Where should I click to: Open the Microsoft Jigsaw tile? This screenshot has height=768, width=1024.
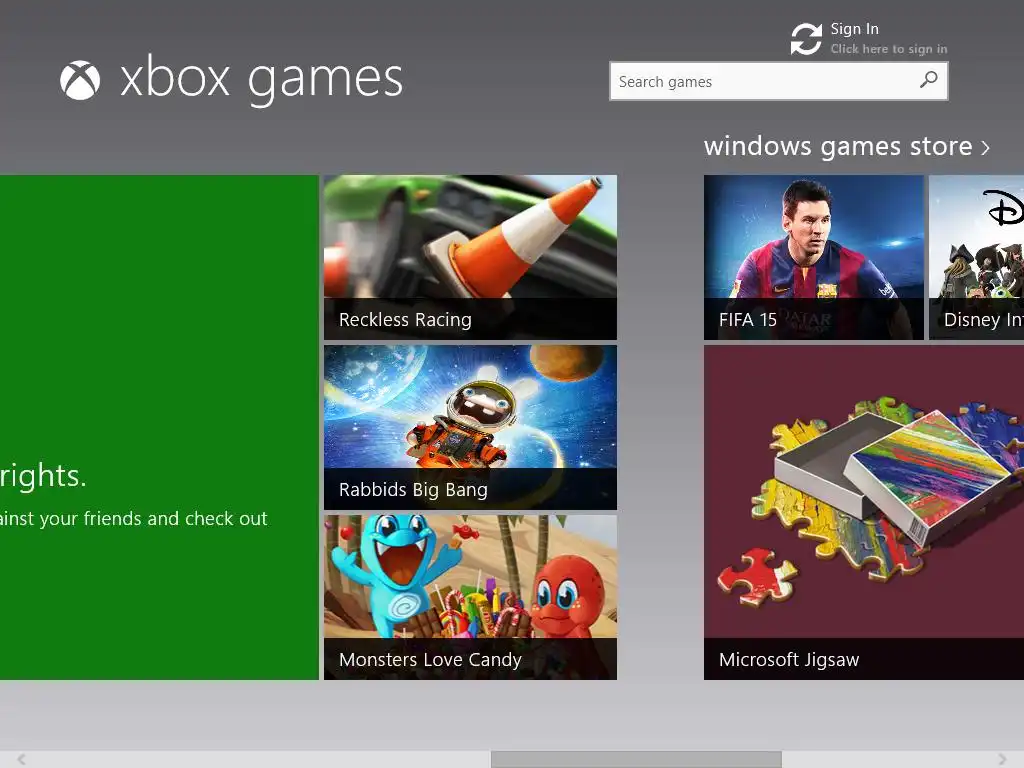(x=864, y=513)
